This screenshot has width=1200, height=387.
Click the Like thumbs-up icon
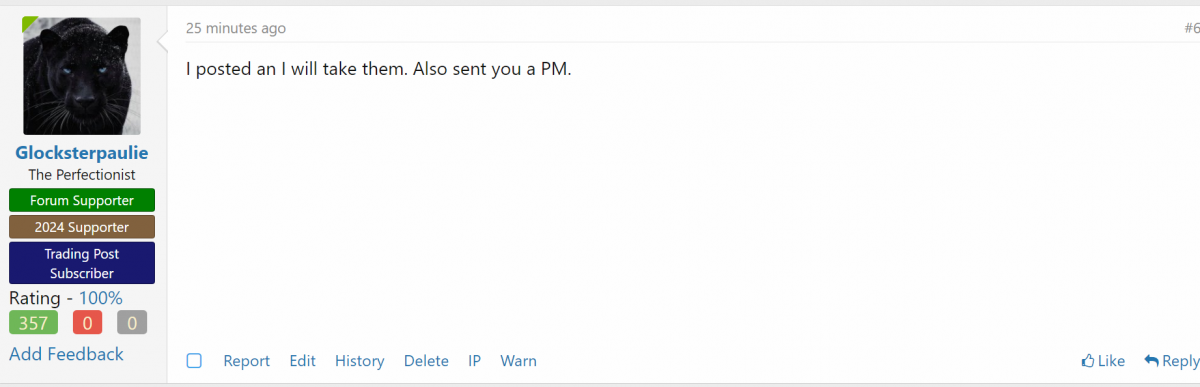(1088, 361)
